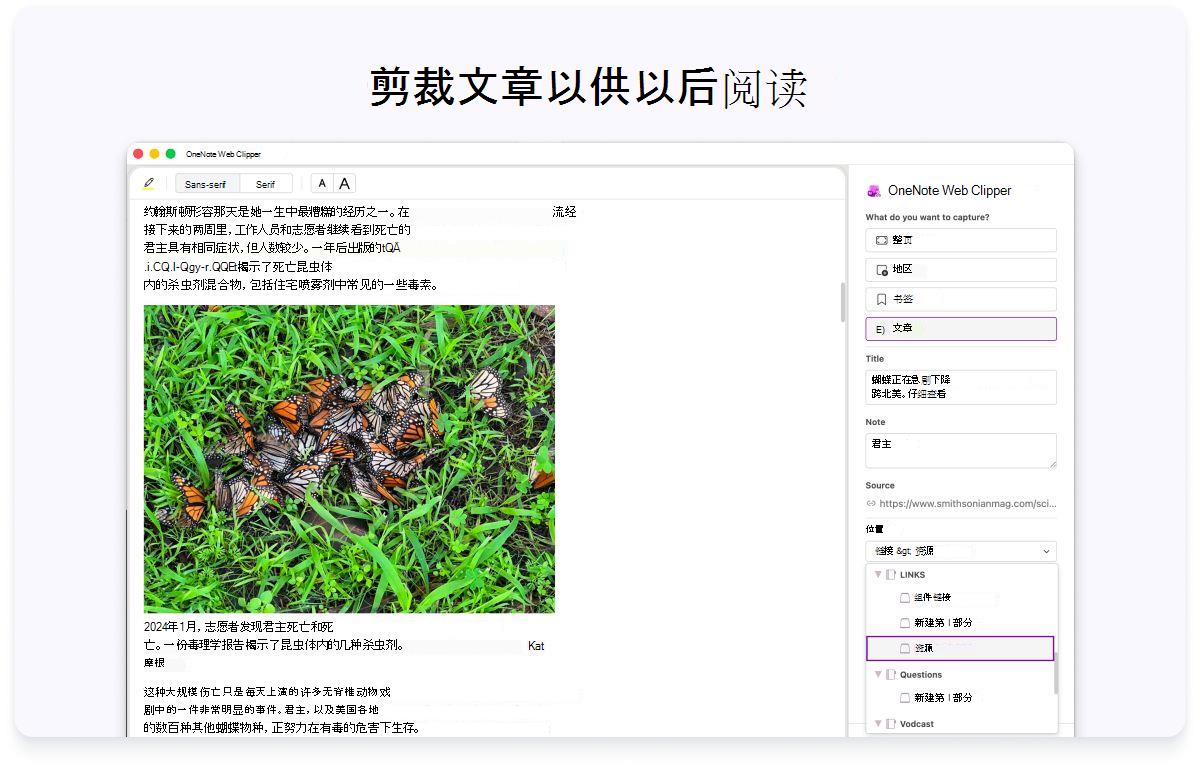1200x770 pixels.
Task: Select 新建第 I 部分 section under LINKS
Action: pos(960,623)
